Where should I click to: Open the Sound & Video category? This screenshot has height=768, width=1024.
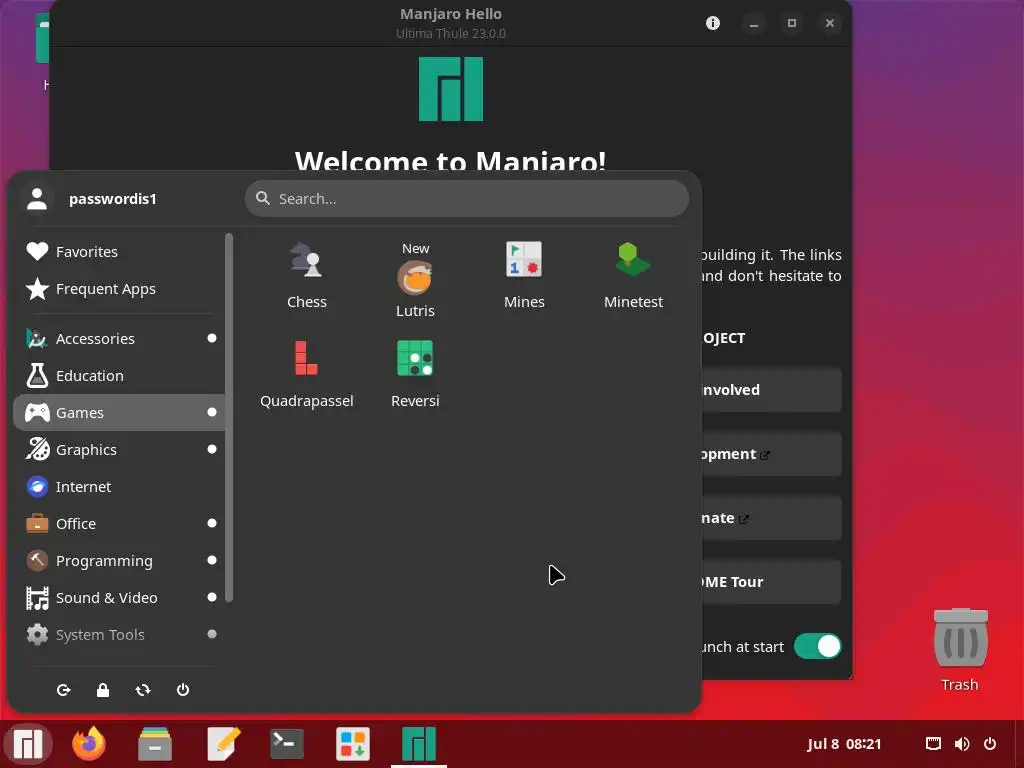pyautogui.click(x=119, y=598)
